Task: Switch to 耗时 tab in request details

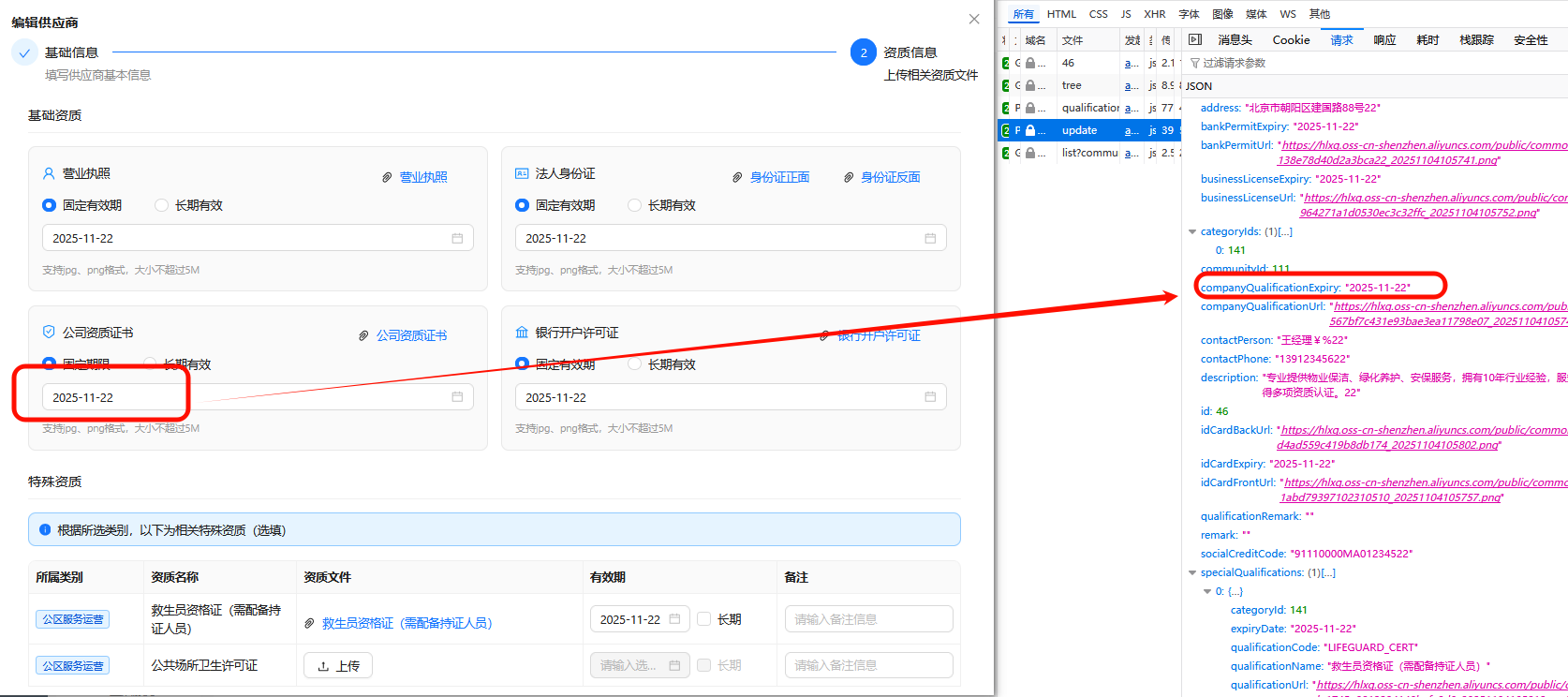Action: click(x=1427, y=40)
